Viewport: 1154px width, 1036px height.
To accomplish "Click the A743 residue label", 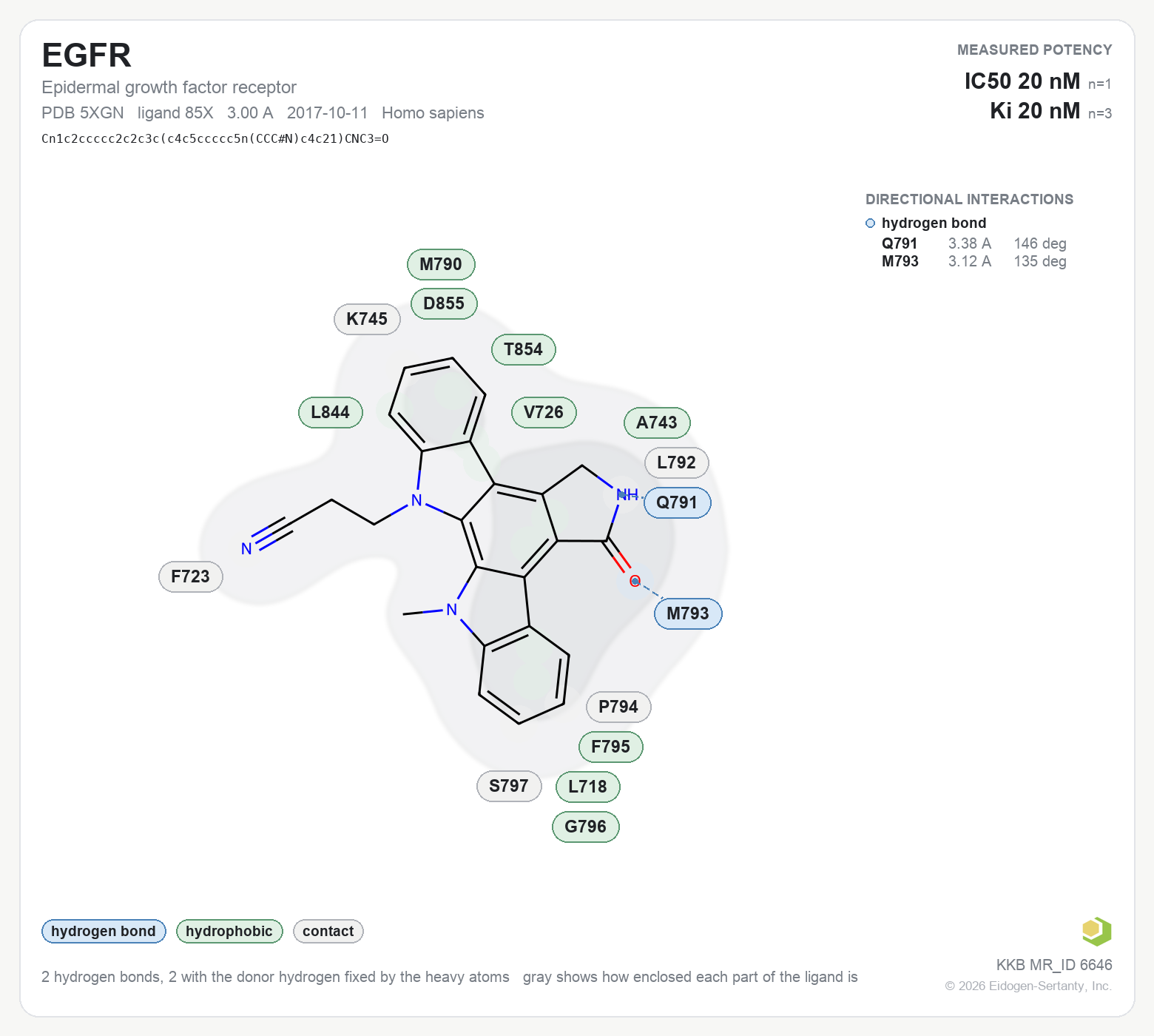I will (x=657, y=423).
